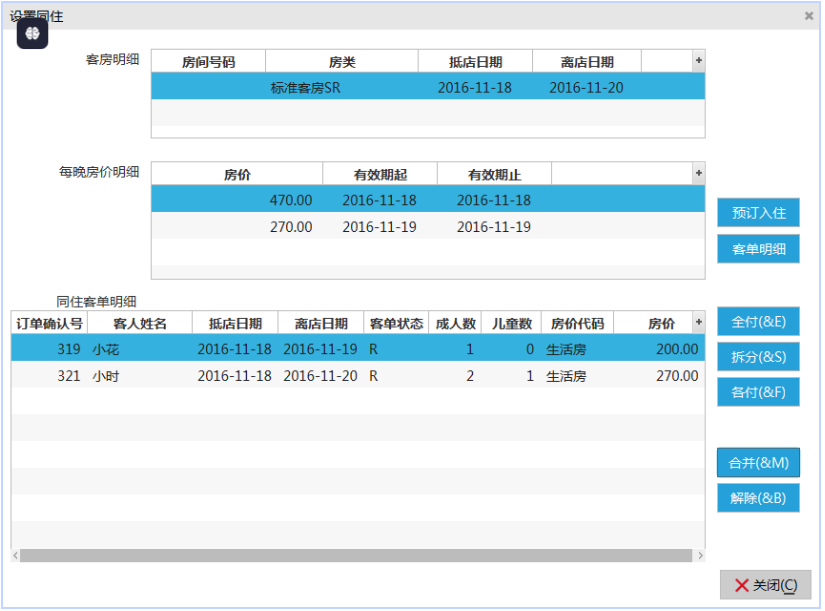Expand columns with the 同住客单明细 plus button
825x611 pixels.
698,323
